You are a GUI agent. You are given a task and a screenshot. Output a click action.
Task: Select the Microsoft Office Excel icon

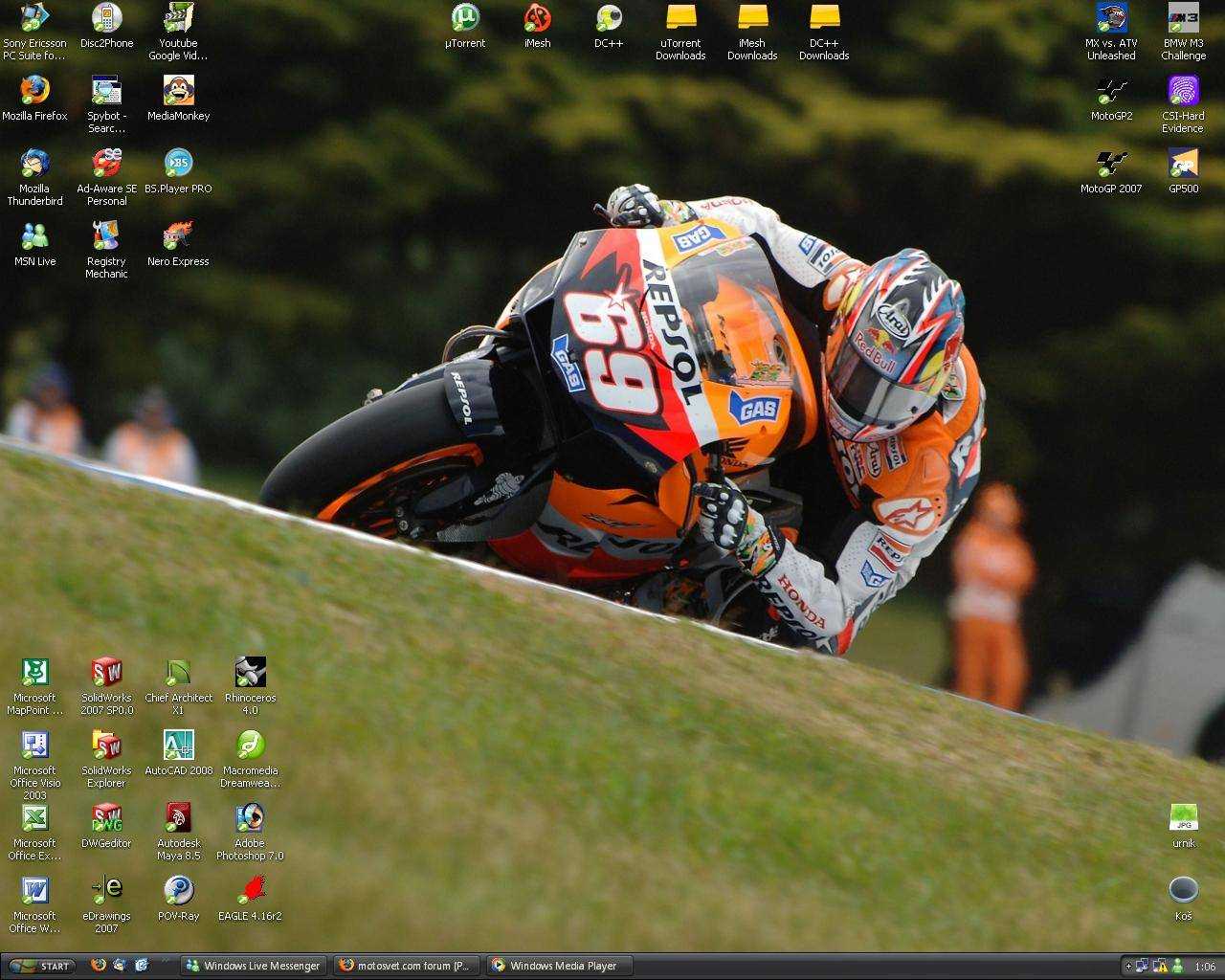point(34,832)
